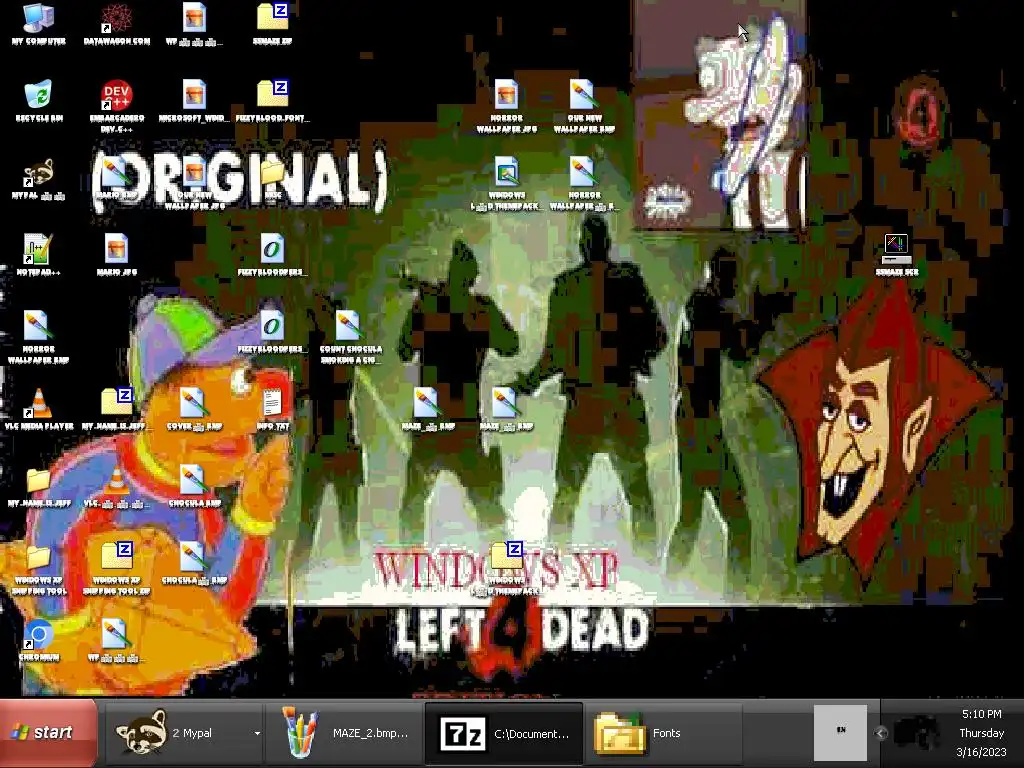Launch the Notepad++ shortcut

39,255
